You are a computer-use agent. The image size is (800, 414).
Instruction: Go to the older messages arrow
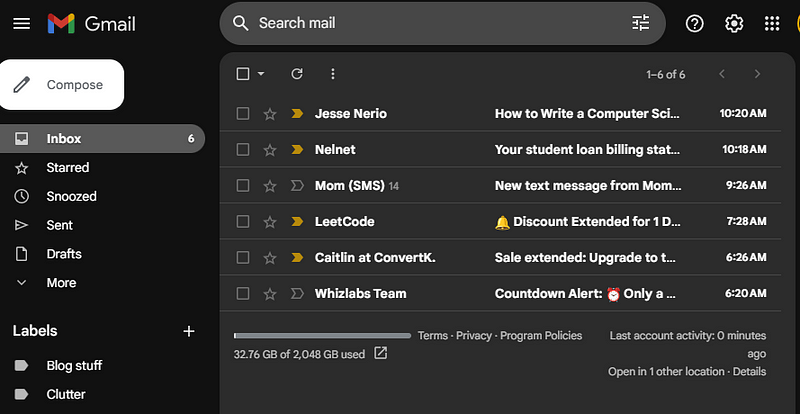(x=758, y=74)
